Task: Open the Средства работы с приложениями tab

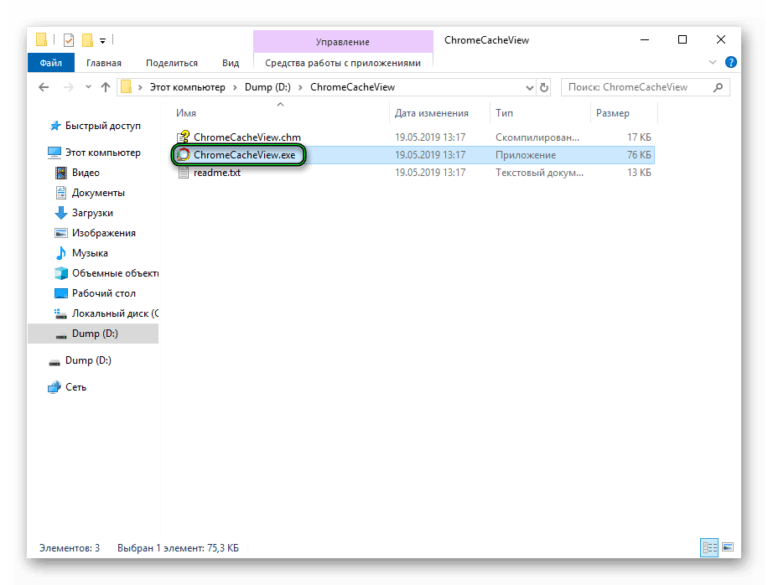Action: pyautogui.click(x=343, y=63)
